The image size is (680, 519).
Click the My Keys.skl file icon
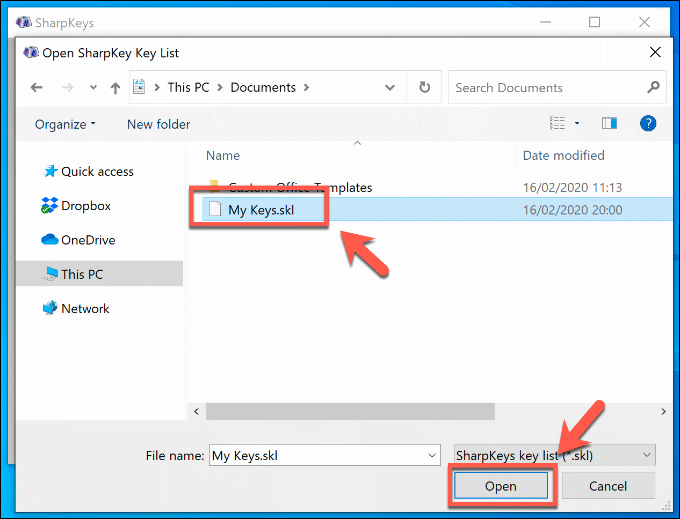point(215,209)
